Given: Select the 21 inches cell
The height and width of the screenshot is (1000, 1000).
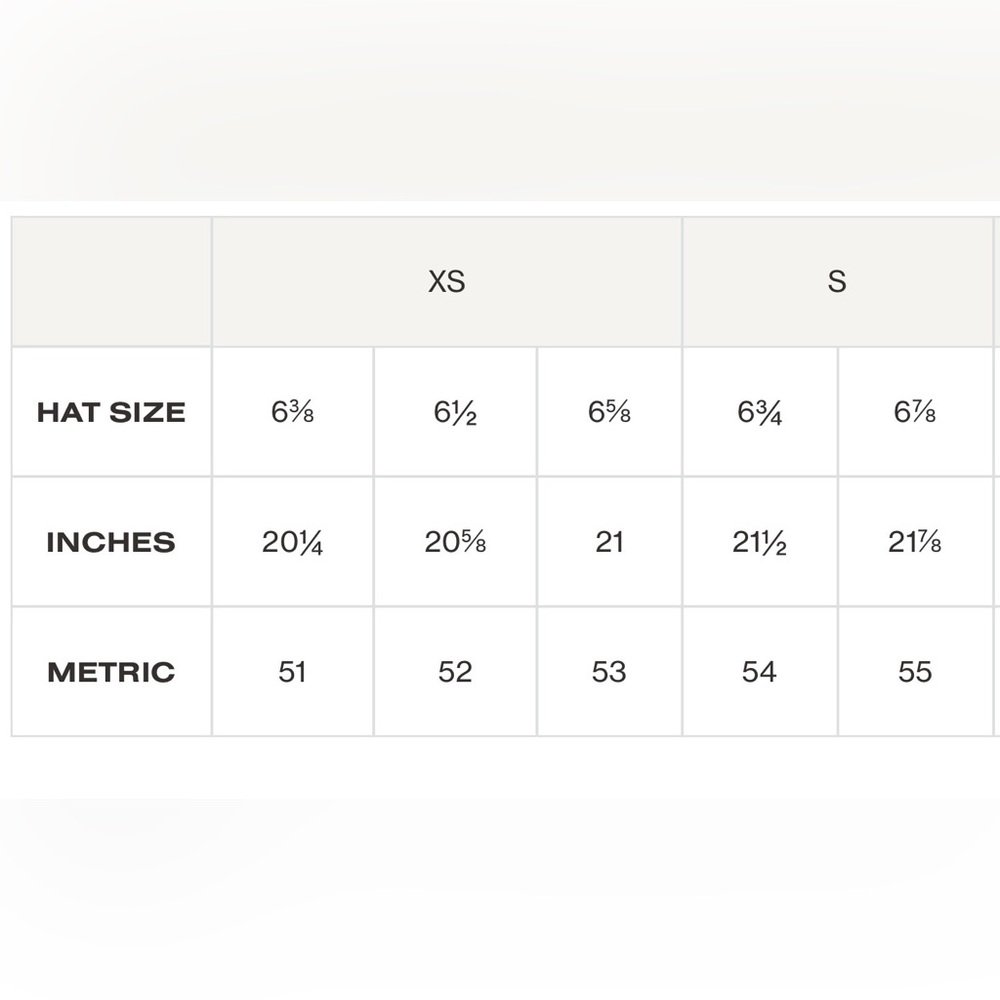Looking at the screenshot, I should [x=610, y=542].
